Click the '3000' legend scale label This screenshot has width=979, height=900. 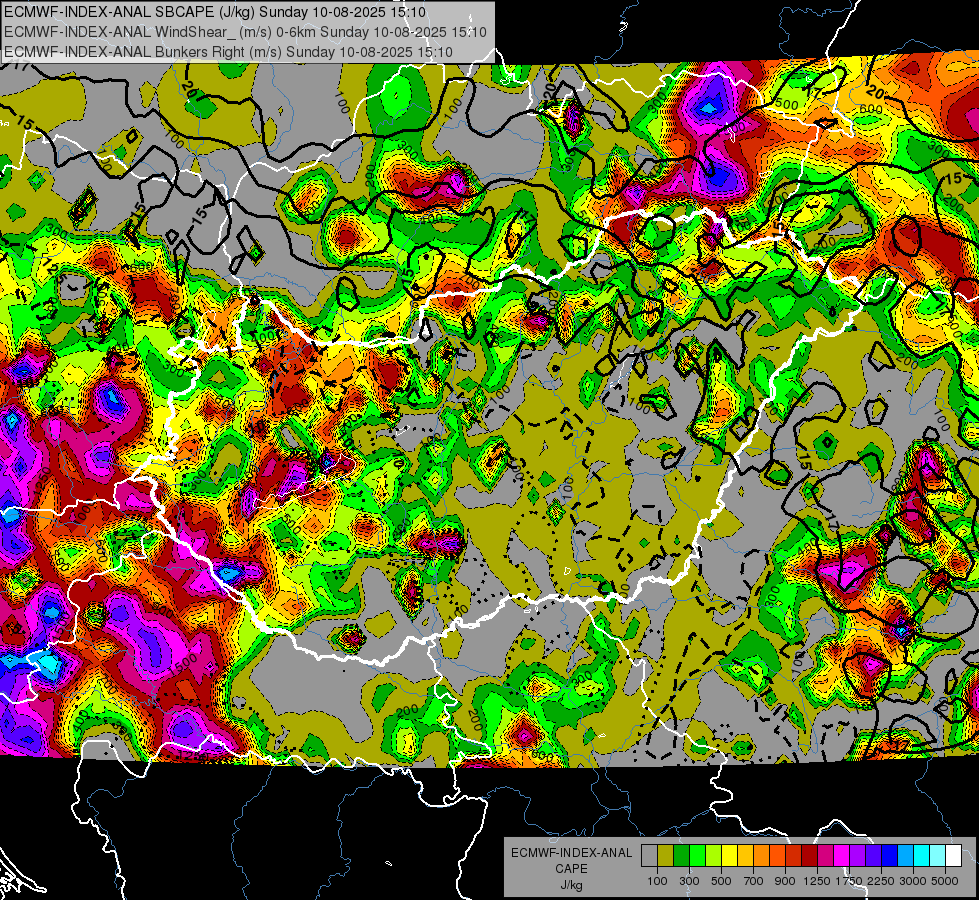pyautogui.click(x=913, y=881)
